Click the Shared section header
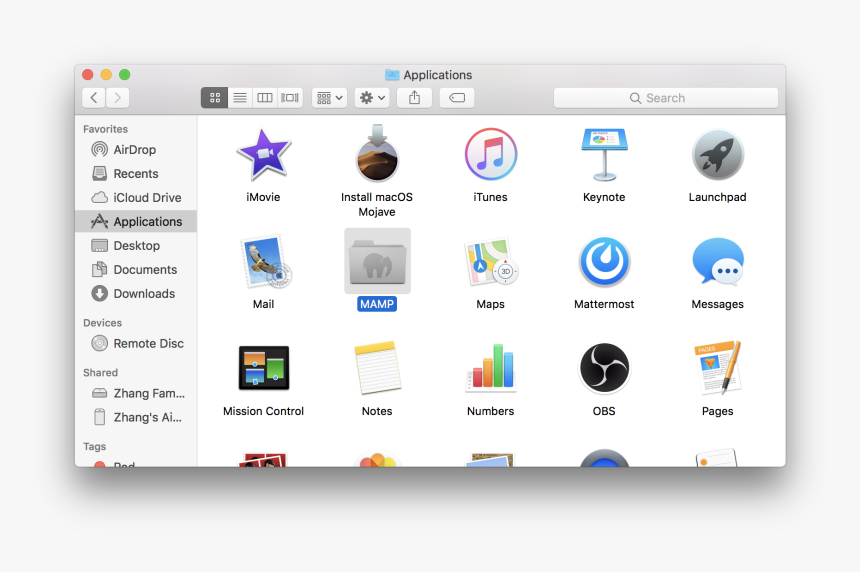Screen dimensions: 860x572 coord(100,372)
